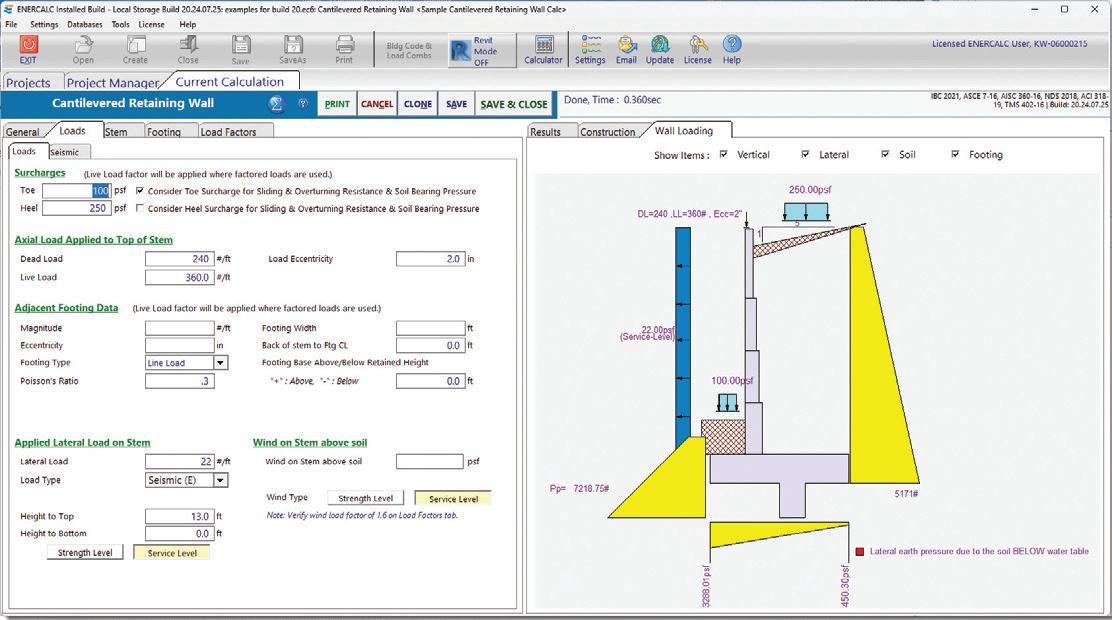Viewport: 1112px width, 620px height.
Task: Click the Load Eccentricity input field
Action: (430, 259)
